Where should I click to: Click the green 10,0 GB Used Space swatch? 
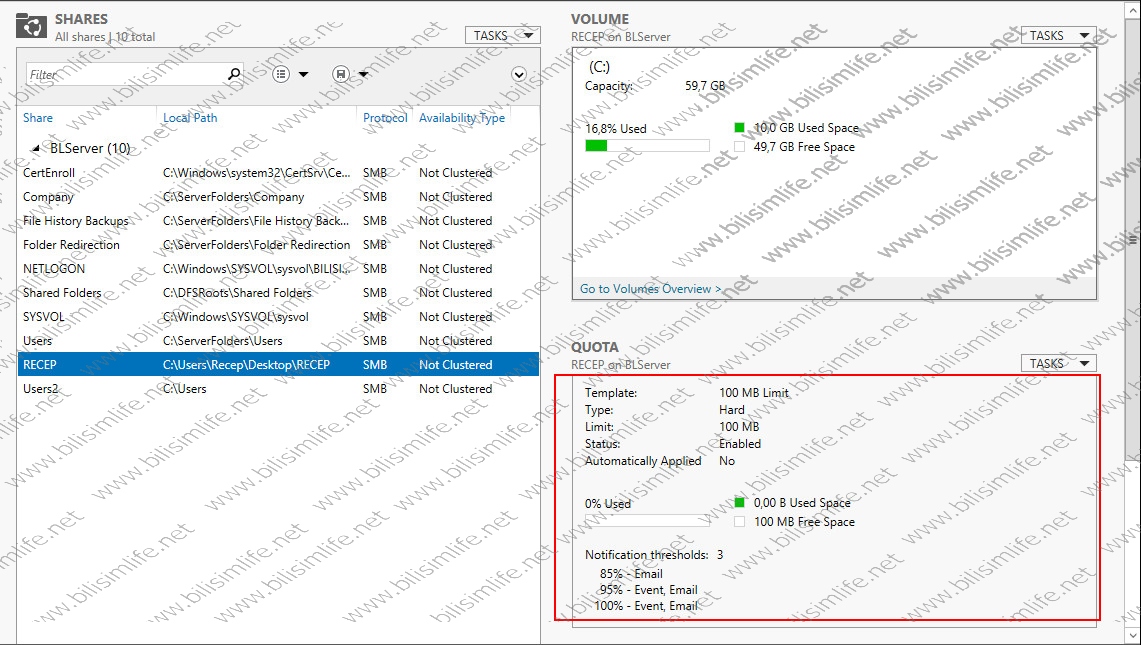coord(739,128)
